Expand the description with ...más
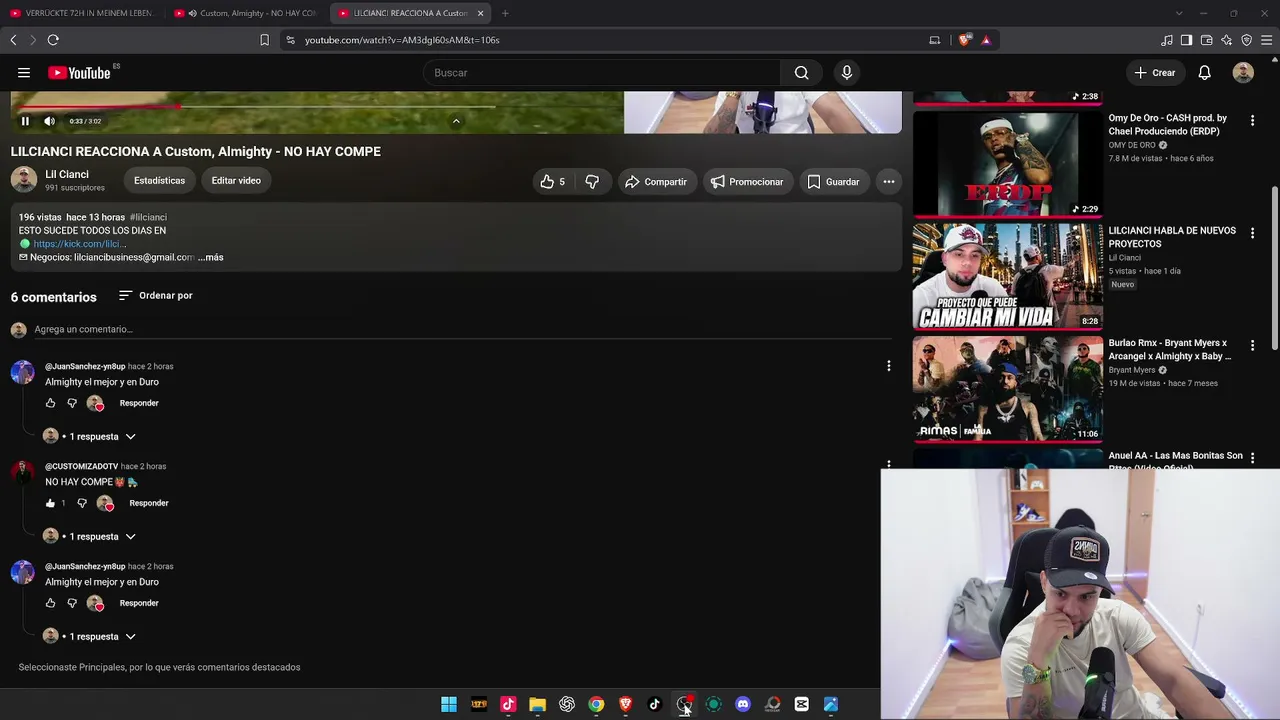This screenshot has height=720, width=1280. (x=210, y=257)
